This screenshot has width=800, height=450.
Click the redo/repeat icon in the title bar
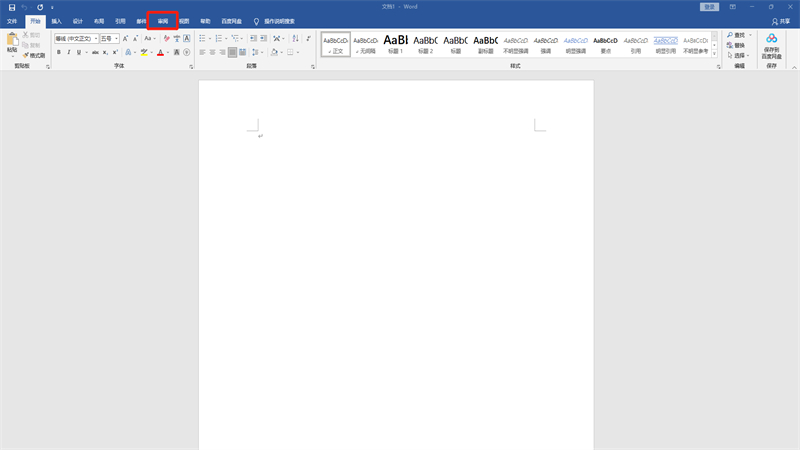pyautogui.click(x=40, y=7)
